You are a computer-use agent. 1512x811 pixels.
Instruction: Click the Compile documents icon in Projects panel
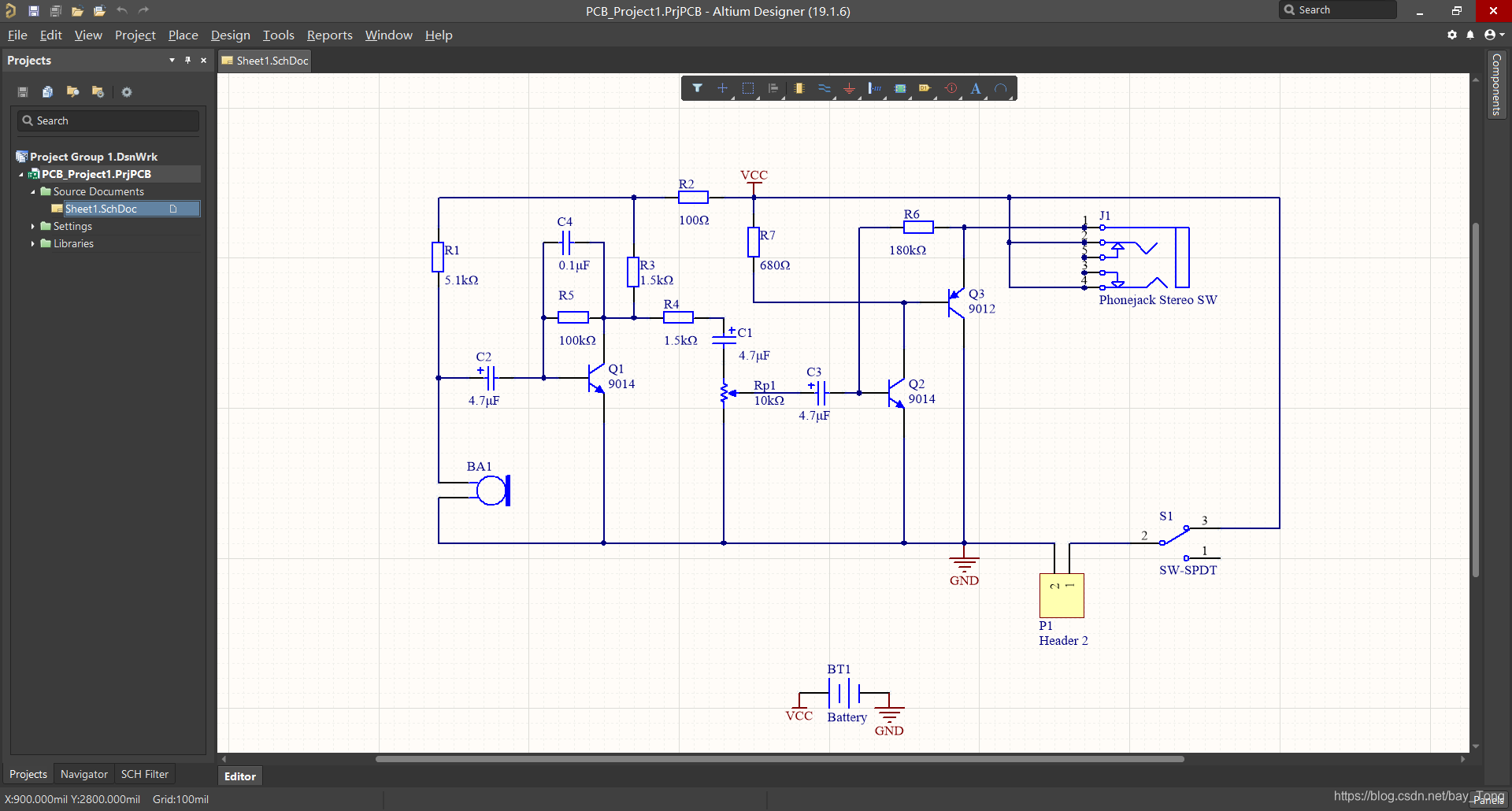point(48,92)
